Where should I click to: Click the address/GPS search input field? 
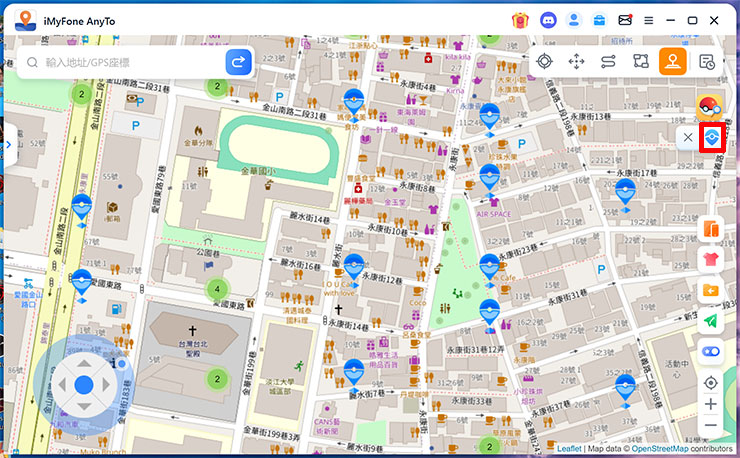point(125,62)
